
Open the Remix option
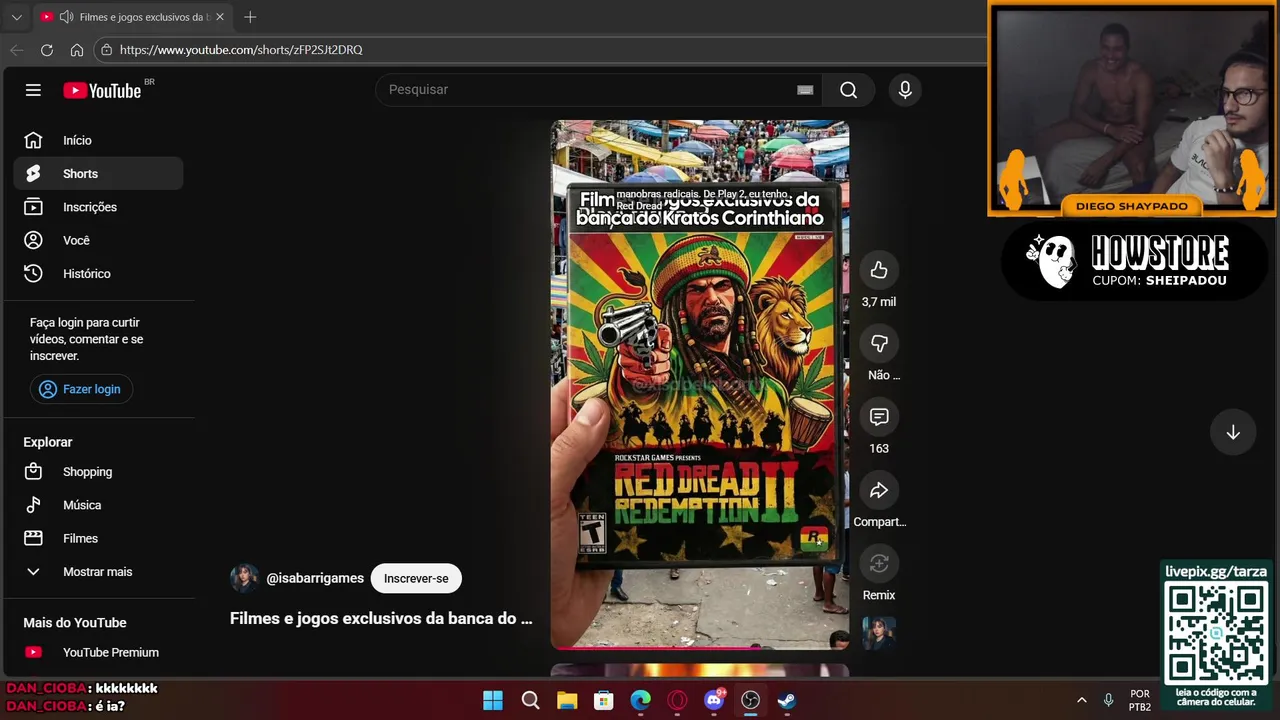(x=879, y=563)
